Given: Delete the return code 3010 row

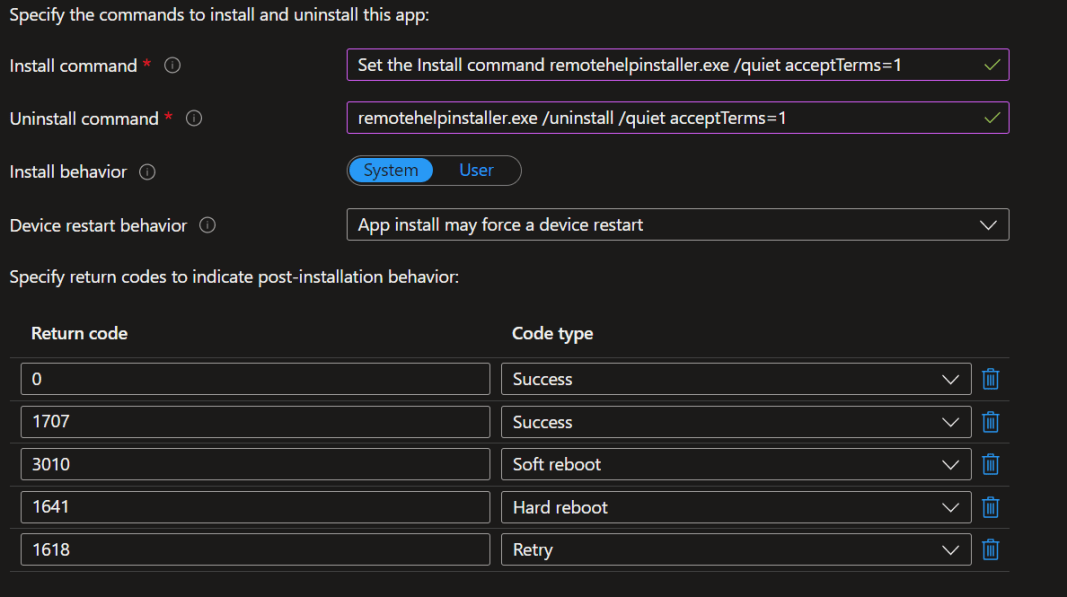Looking at the screenshot, I should (990, 464).
